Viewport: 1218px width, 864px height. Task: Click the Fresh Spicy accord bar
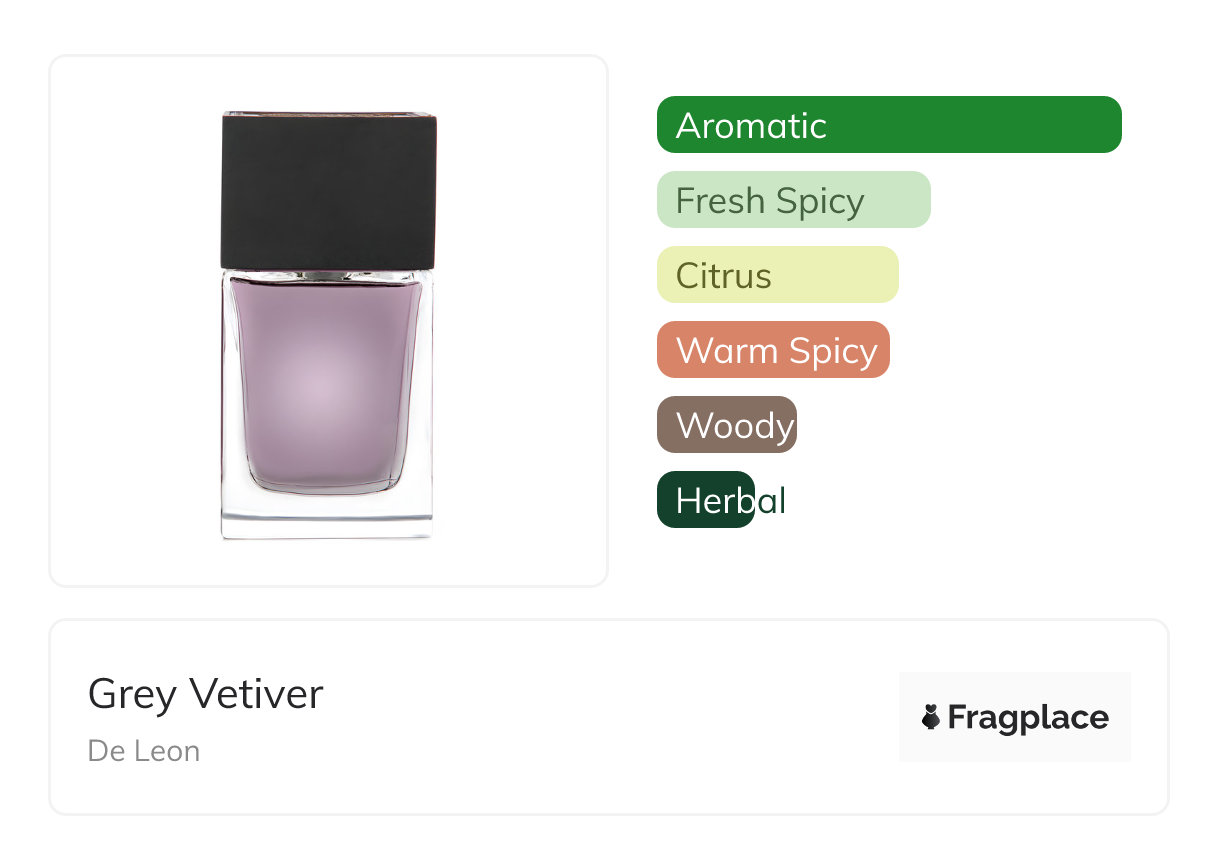click(x=793, y=200)
